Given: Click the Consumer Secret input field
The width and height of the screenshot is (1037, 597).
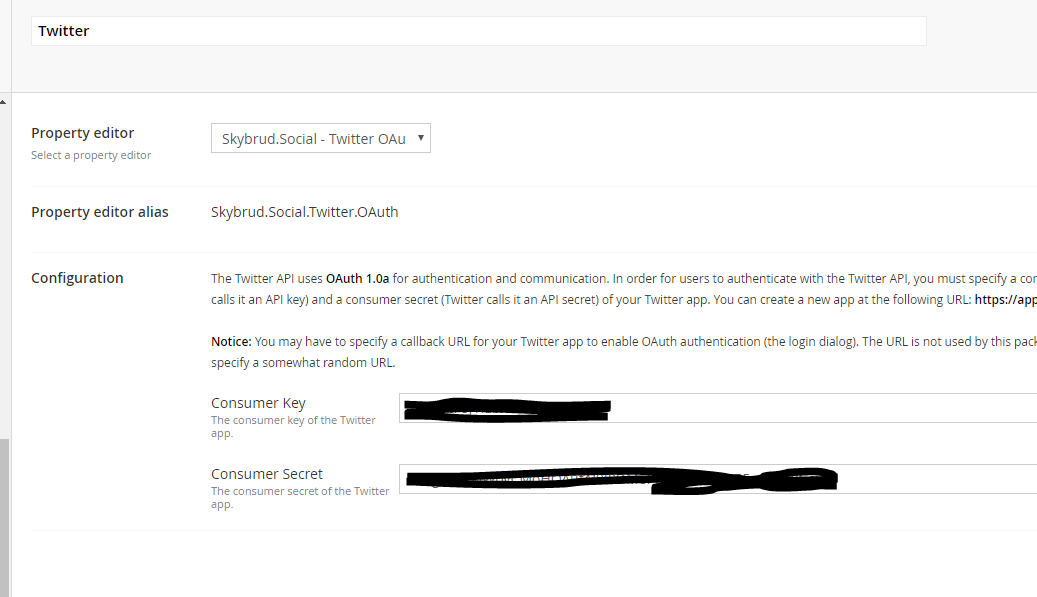Looking at the screenshot, I should (718, 479).
